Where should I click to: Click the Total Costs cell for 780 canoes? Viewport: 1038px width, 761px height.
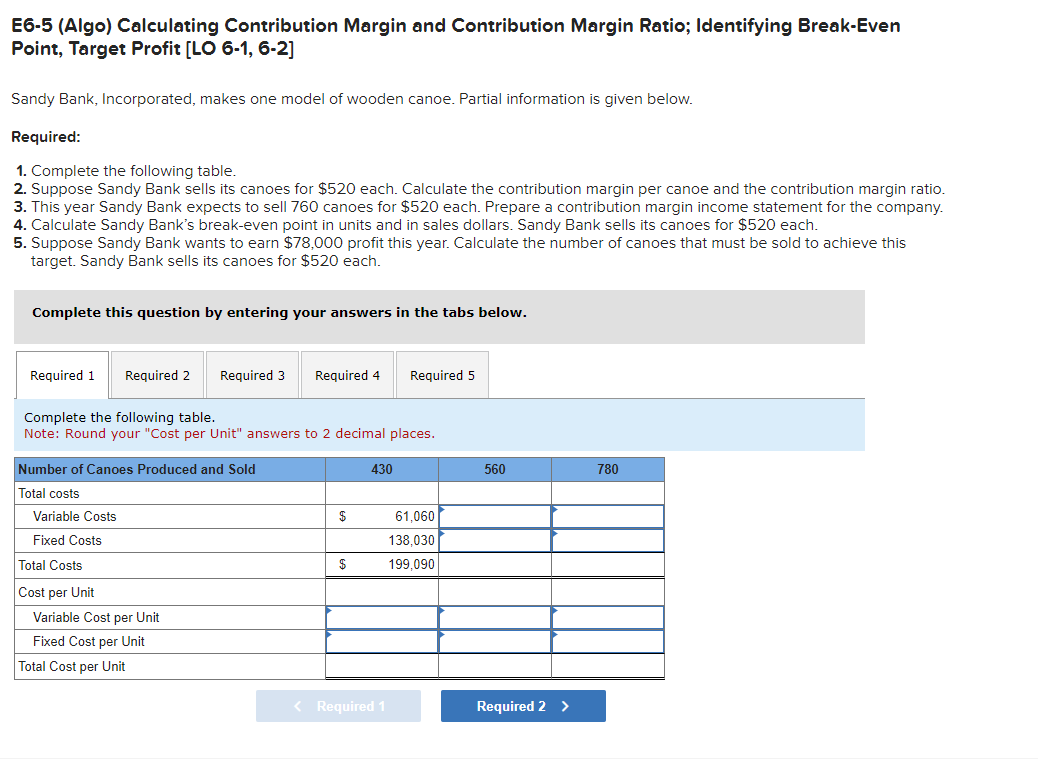coord(607,564)
